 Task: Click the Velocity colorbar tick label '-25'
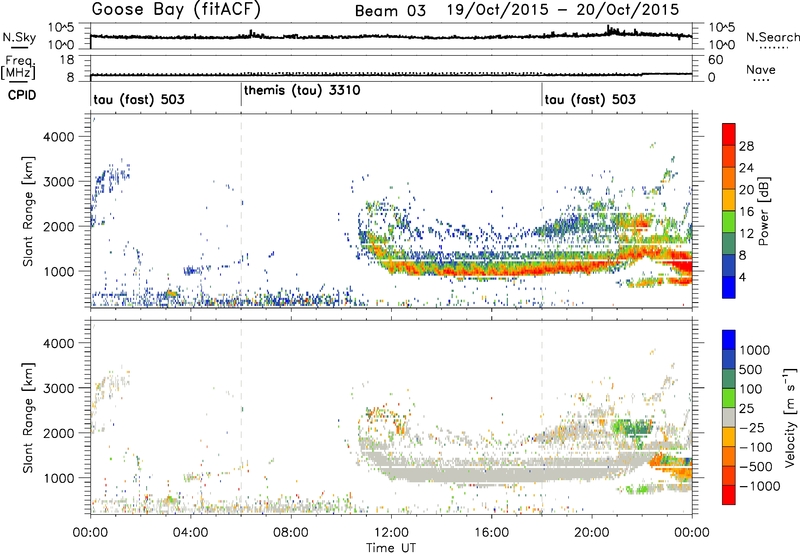click(x=752, y=427)
